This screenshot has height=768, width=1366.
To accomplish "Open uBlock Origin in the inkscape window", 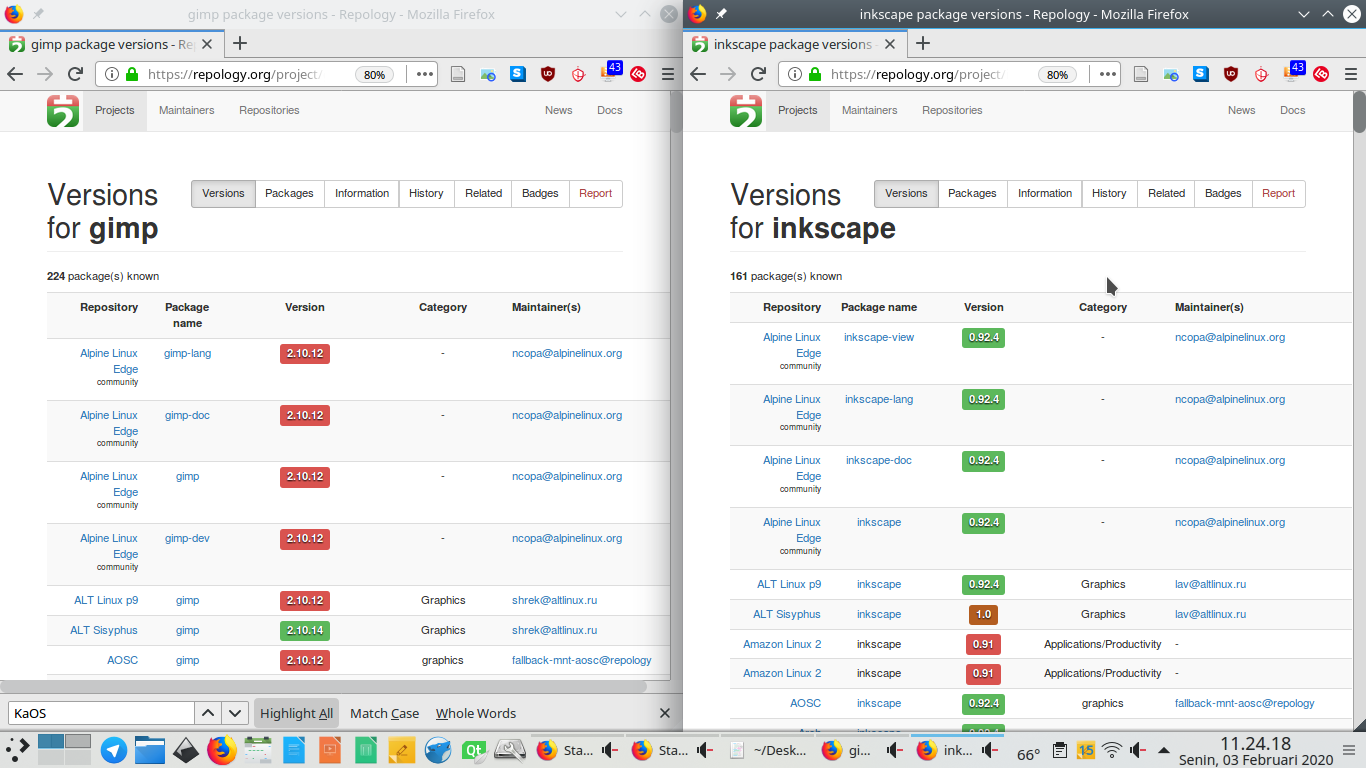I will 1231,74.
